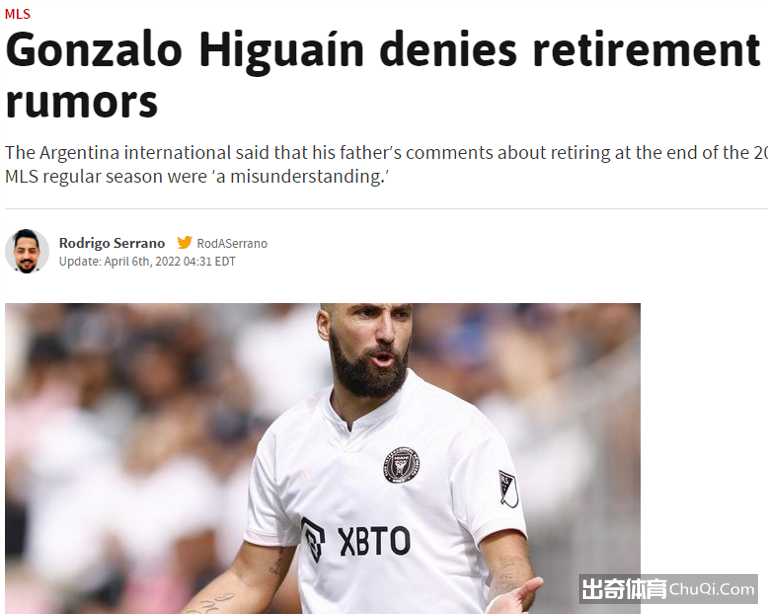The width and height of the screenshot is (768, 614).
Task: Click the word 'denies' in headline
Action: [x=448, y=50]
